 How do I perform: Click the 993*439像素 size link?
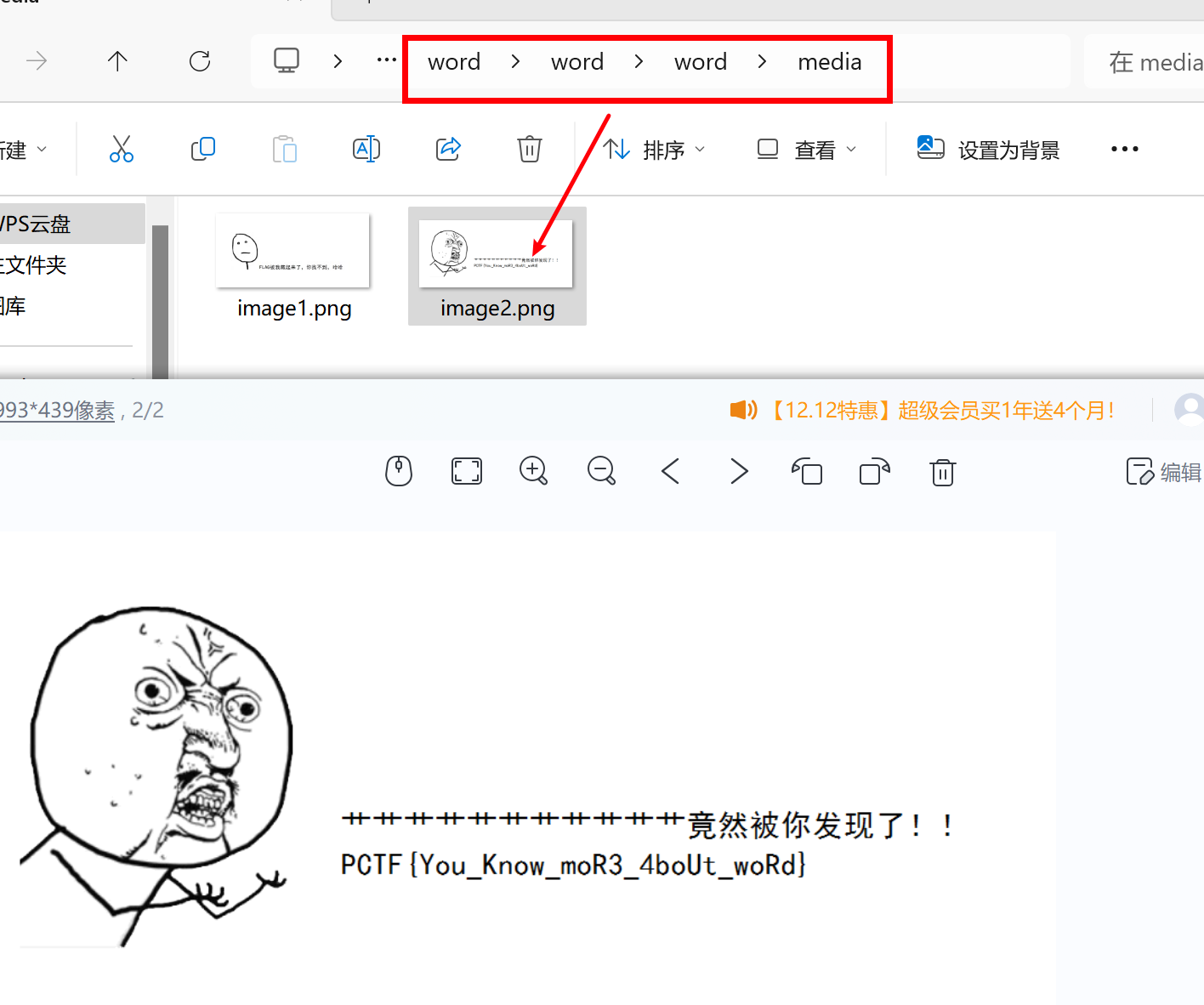point(57,411)
